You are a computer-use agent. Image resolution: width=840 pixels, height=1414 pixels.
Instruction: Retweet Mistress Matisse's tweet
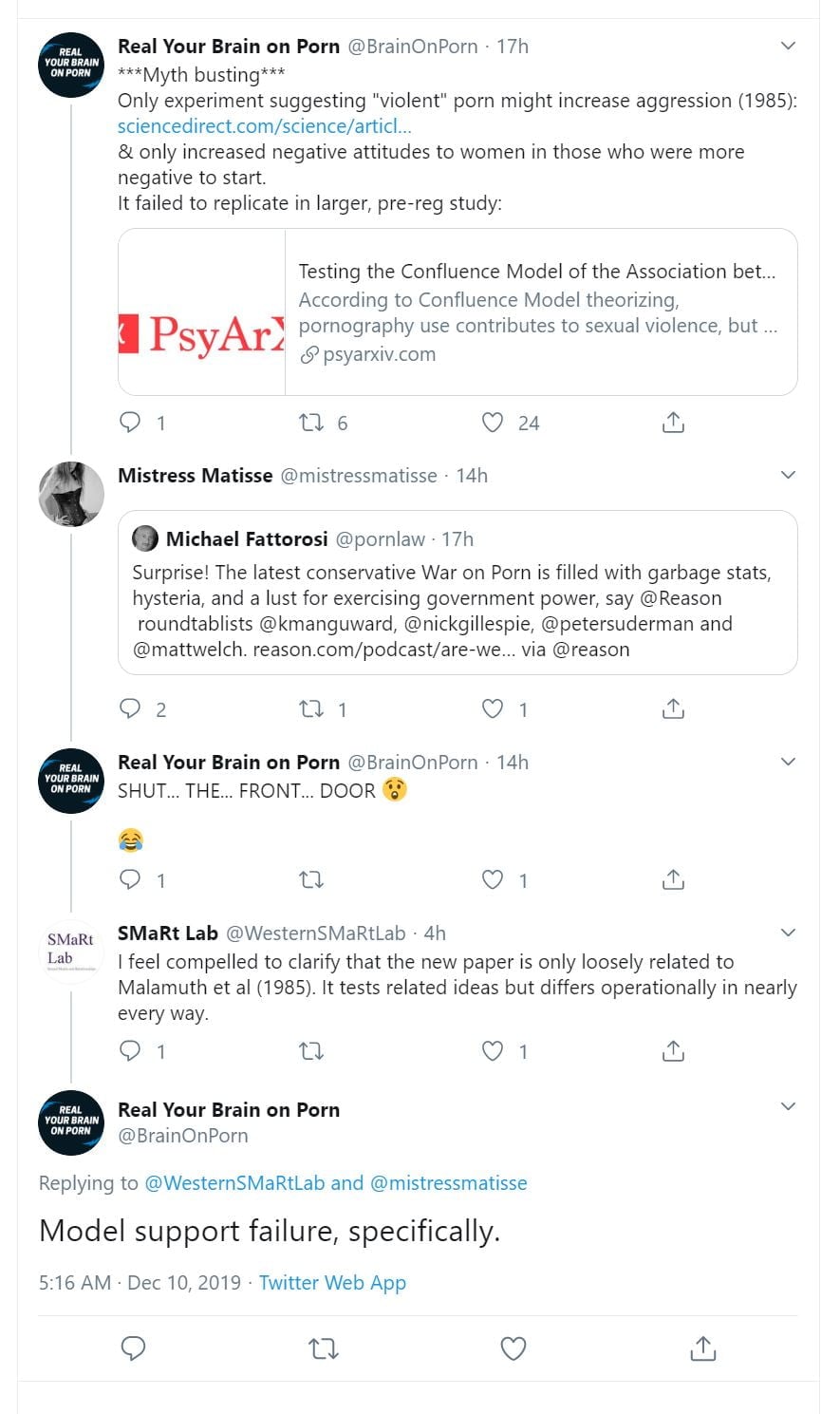(311, 709)
